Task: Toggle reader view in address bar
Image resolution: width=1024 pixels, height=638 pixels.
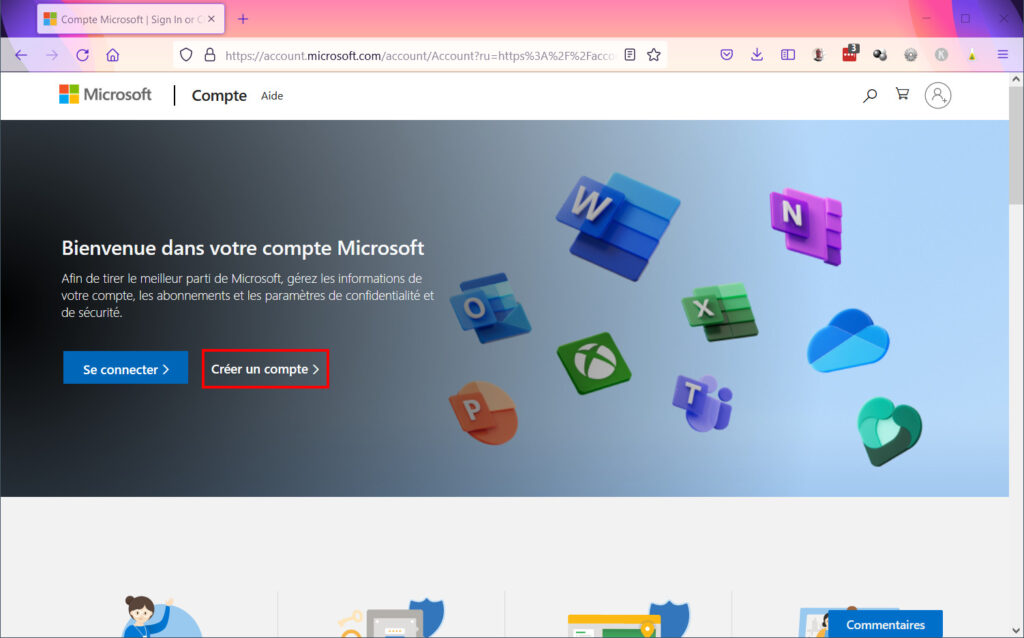Action: click(630, 56)
